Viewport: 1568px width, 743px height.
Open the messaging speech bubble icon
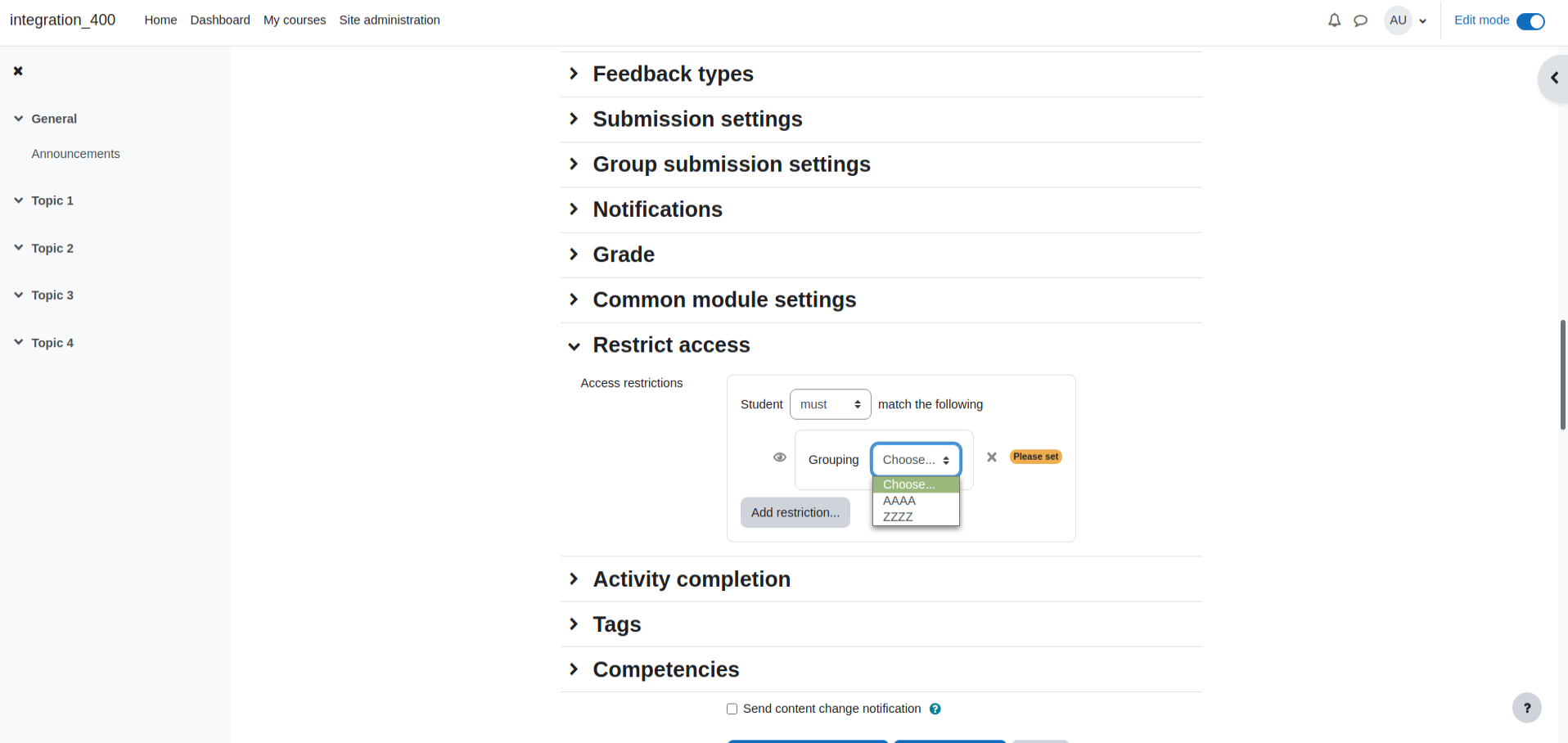tap(1360, 20)
